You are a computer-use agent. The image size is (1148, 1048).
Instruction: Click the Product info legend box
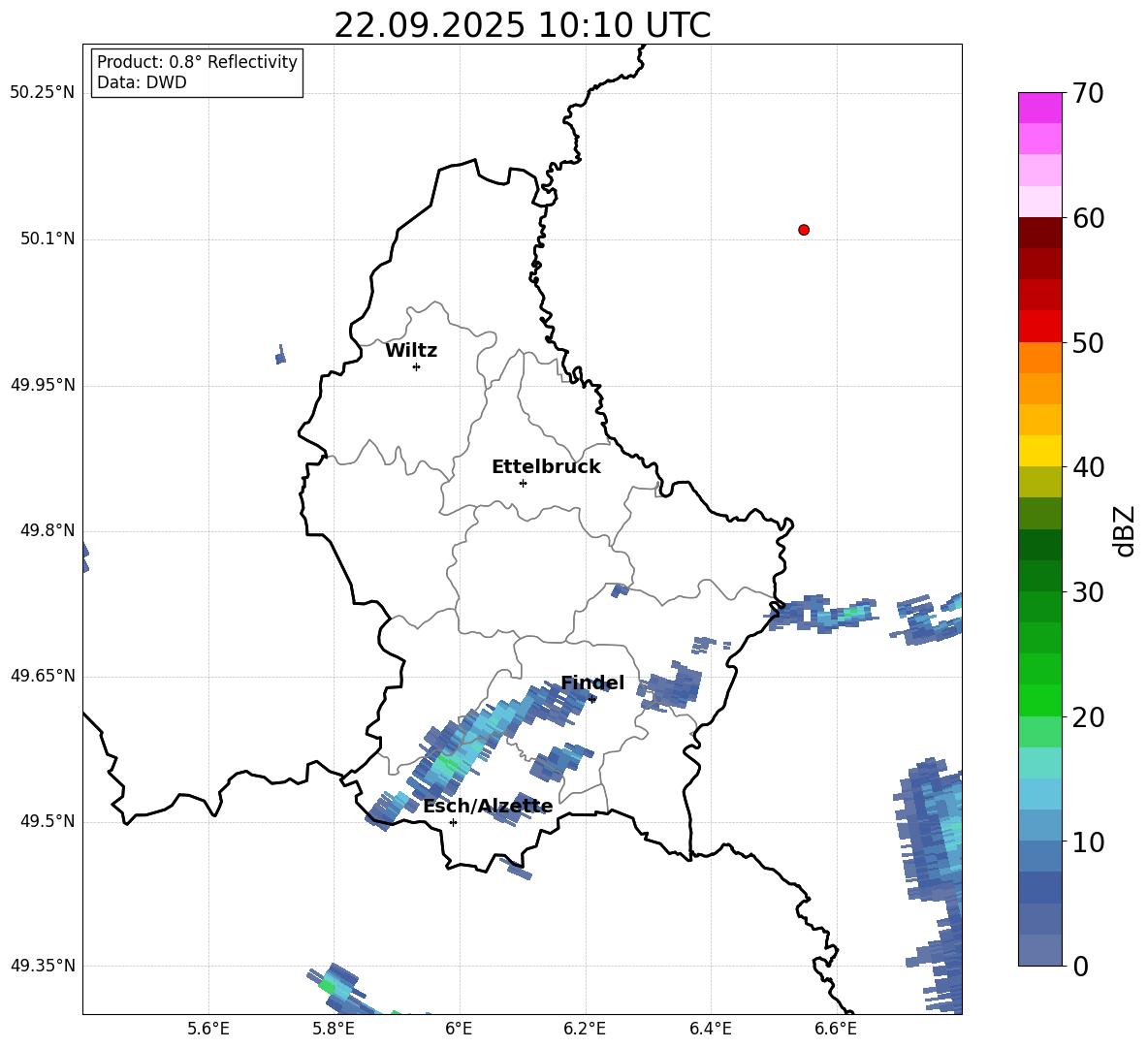pos(197,73)
